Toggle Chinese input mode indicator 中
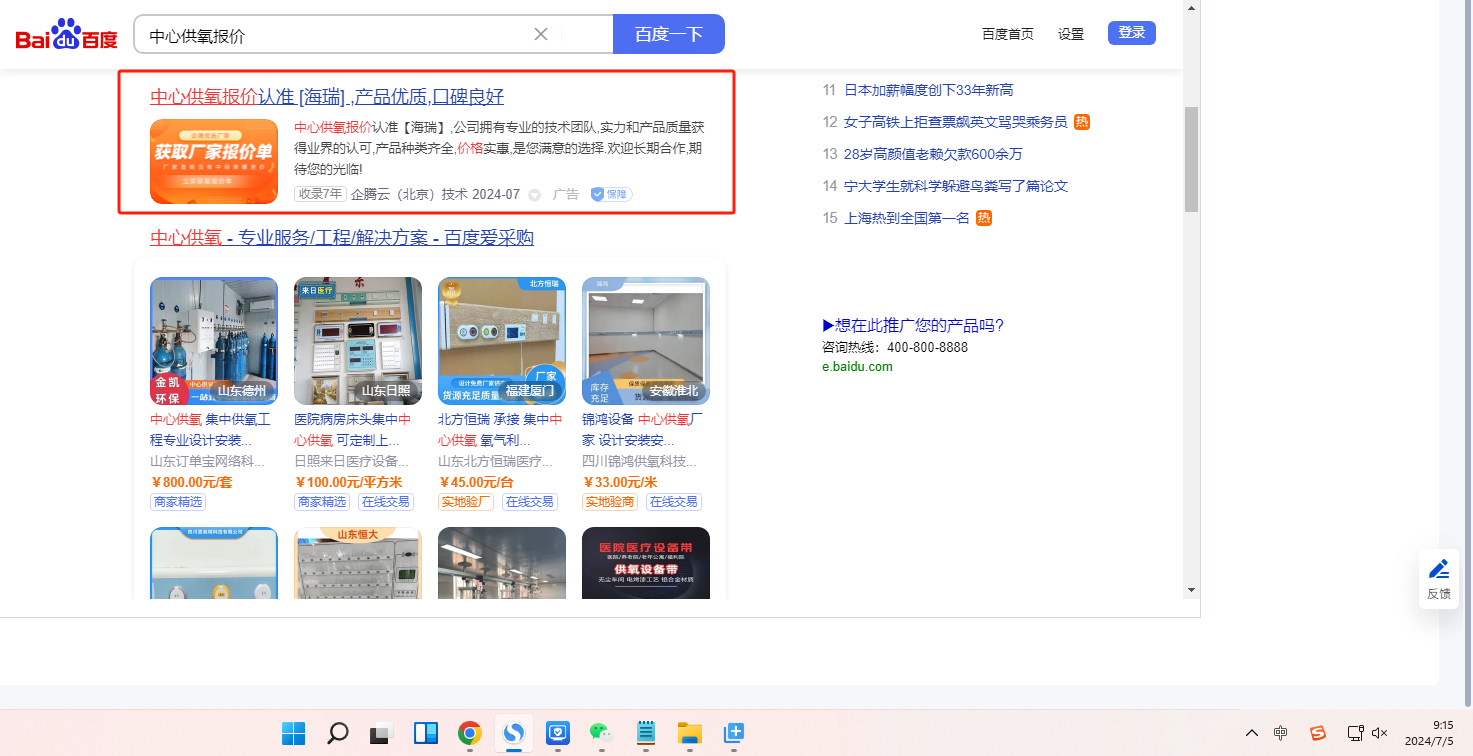1473x756 pixels. point(1281,733)
